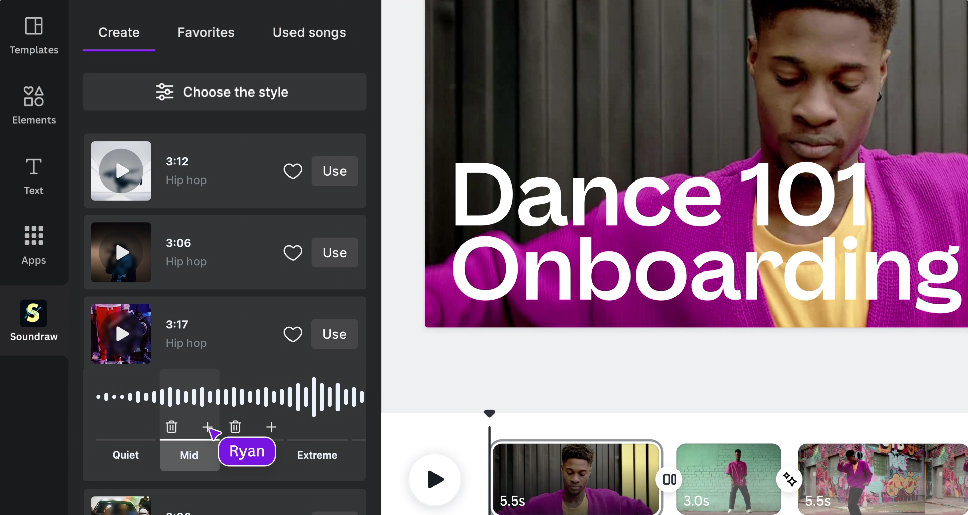The width and height of the screenshot is (968, 515).
Task: Use the 3:17 hip hop song
Action: (x=334, y=334)
